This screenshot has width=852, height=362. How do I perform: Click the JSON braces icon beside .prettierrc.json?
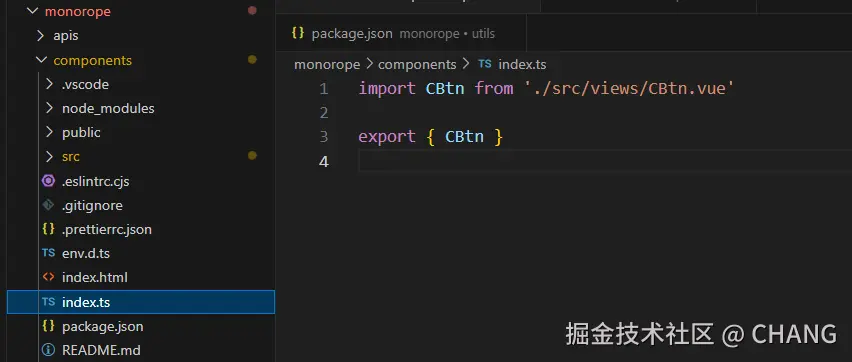tap(48, 229)
